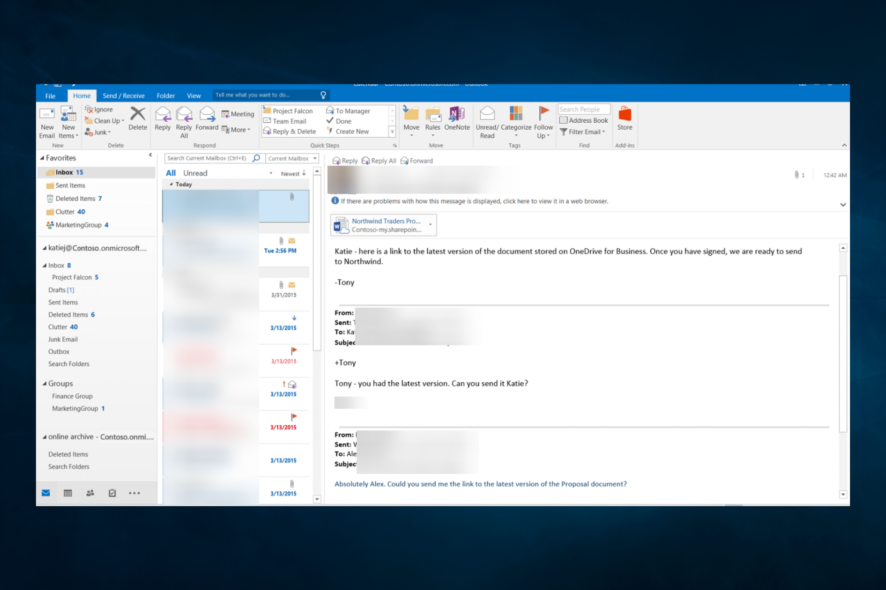
Task: Collapse the Groups section
Action: tap(44, 384)
